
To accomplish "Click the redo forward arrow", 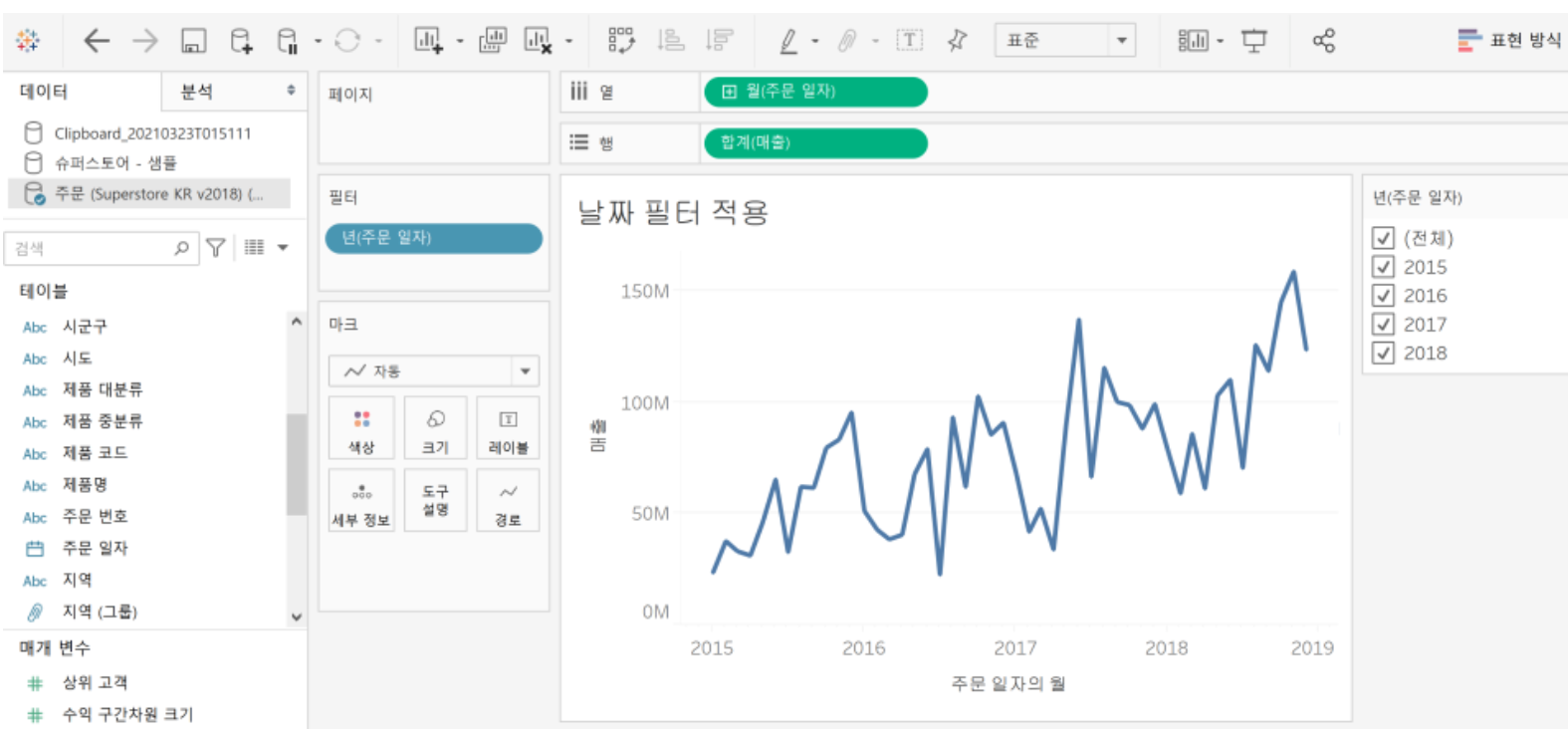I will (x=145, y=41).
